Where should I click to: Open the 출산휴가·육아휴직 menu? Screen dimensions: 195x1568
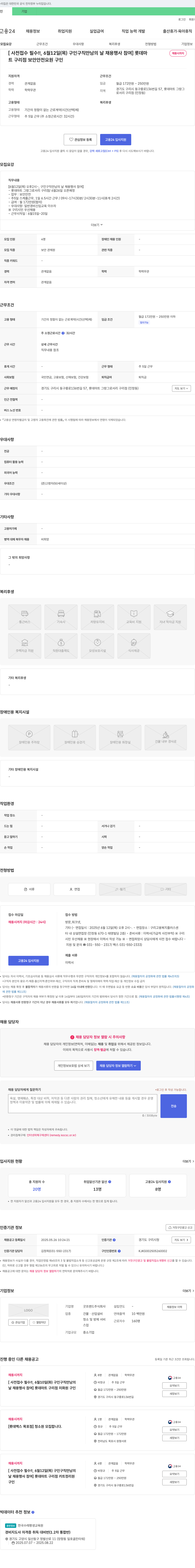177,31
